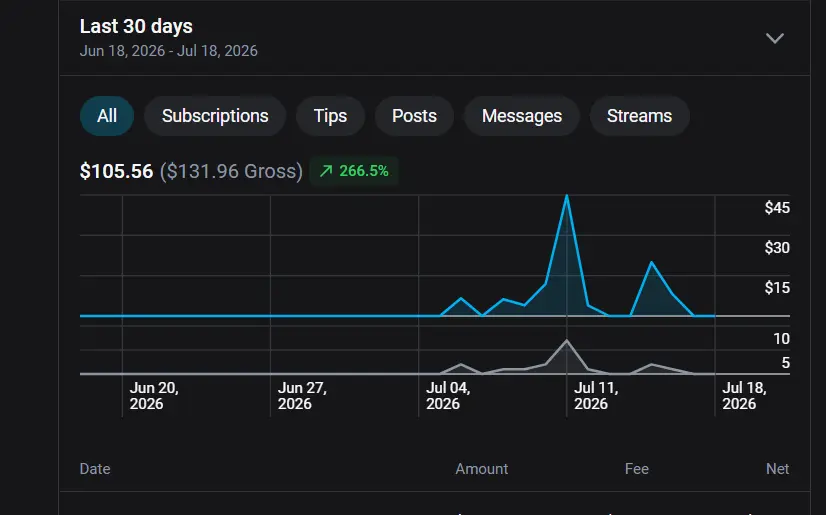Open the Tips filter
826x515 pixels.
coord(330,116)
